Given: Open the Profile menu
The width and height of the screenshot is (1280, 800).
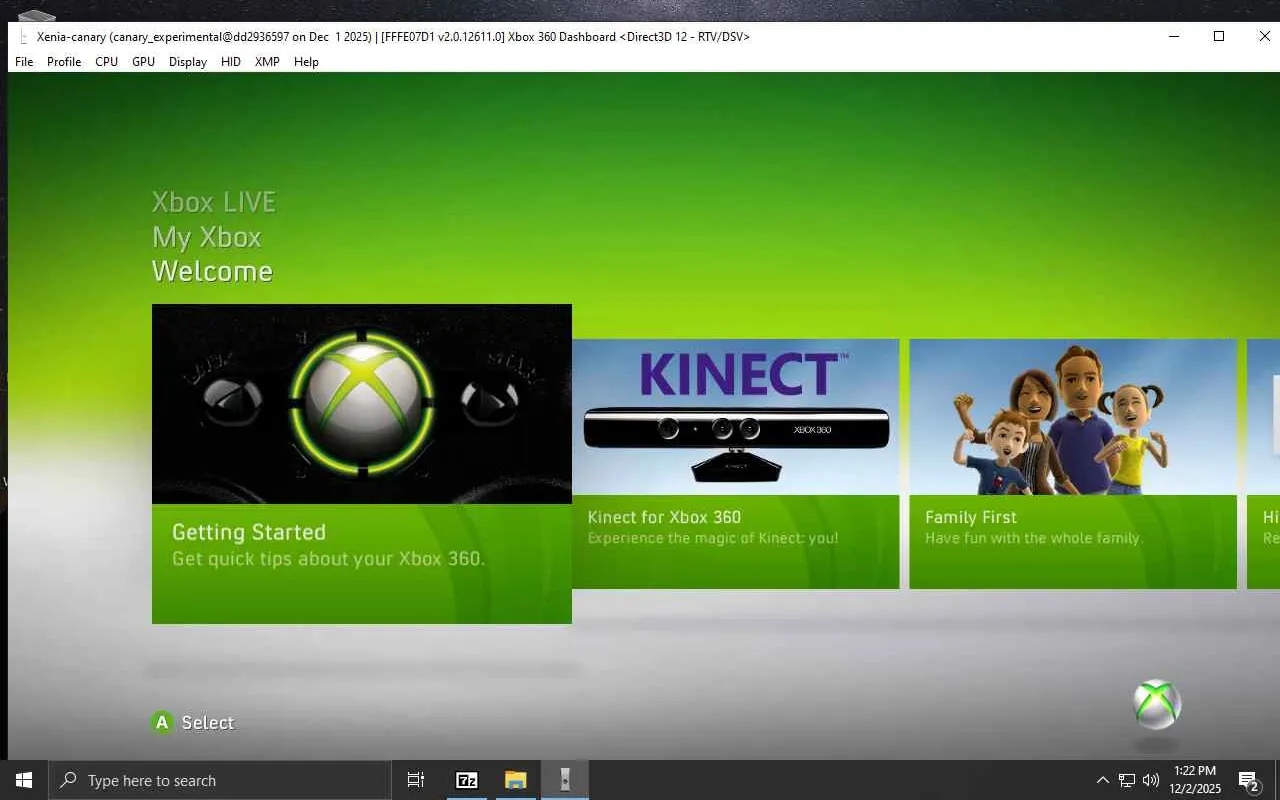Looking at the screenshot, I should tap(64, 62).
